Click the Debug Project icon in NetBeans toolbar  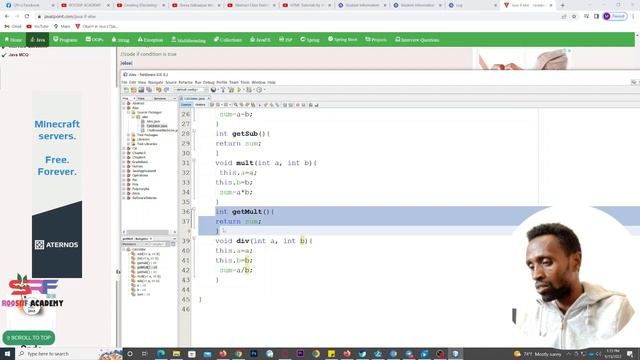tap(249, 90)
